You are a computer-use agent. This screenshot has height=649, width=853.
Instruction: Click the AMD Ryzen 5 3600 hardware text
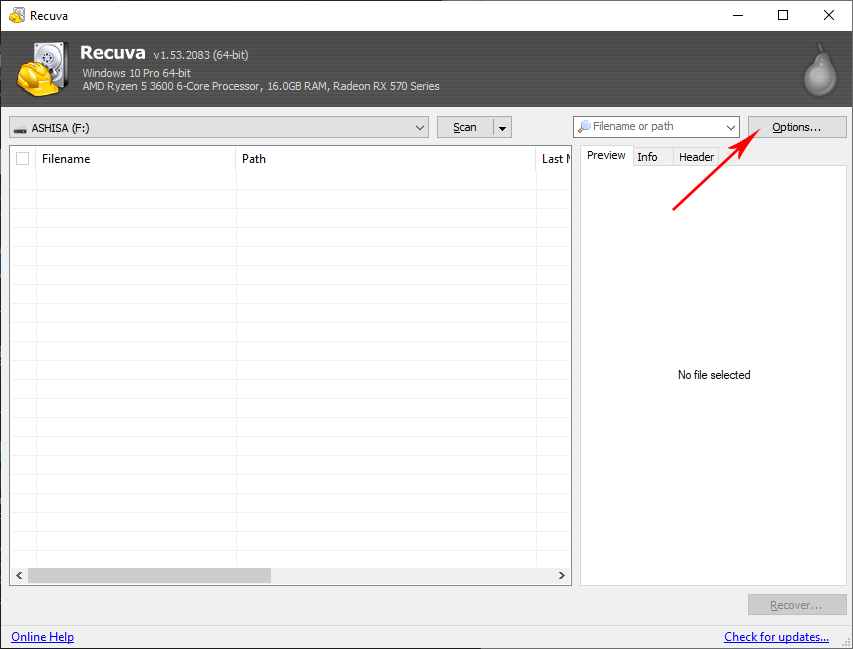coord(261,86)
